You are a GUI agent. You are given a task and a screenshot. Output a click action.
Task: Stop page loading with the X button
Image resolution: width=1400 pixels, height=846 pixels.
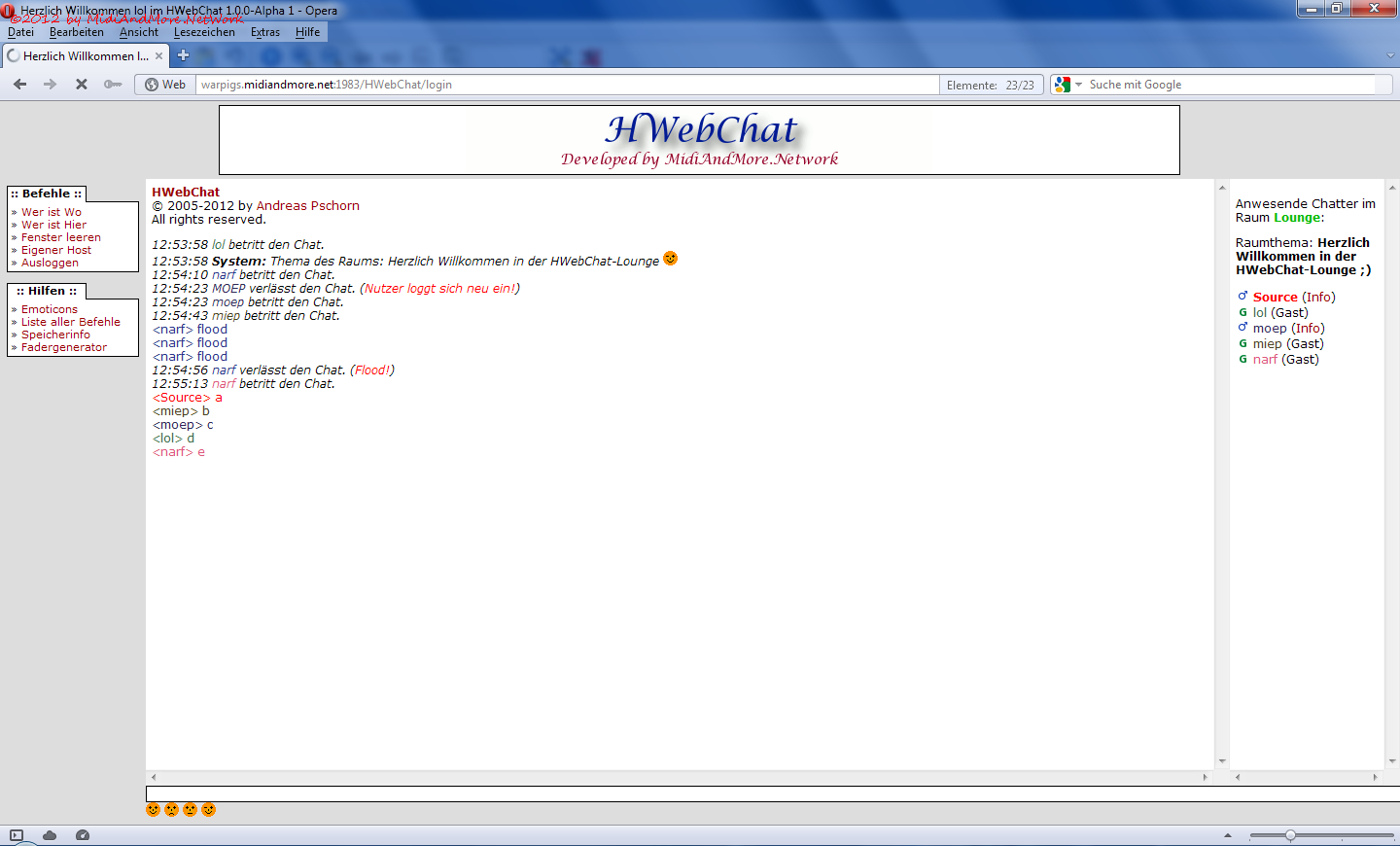82,85
